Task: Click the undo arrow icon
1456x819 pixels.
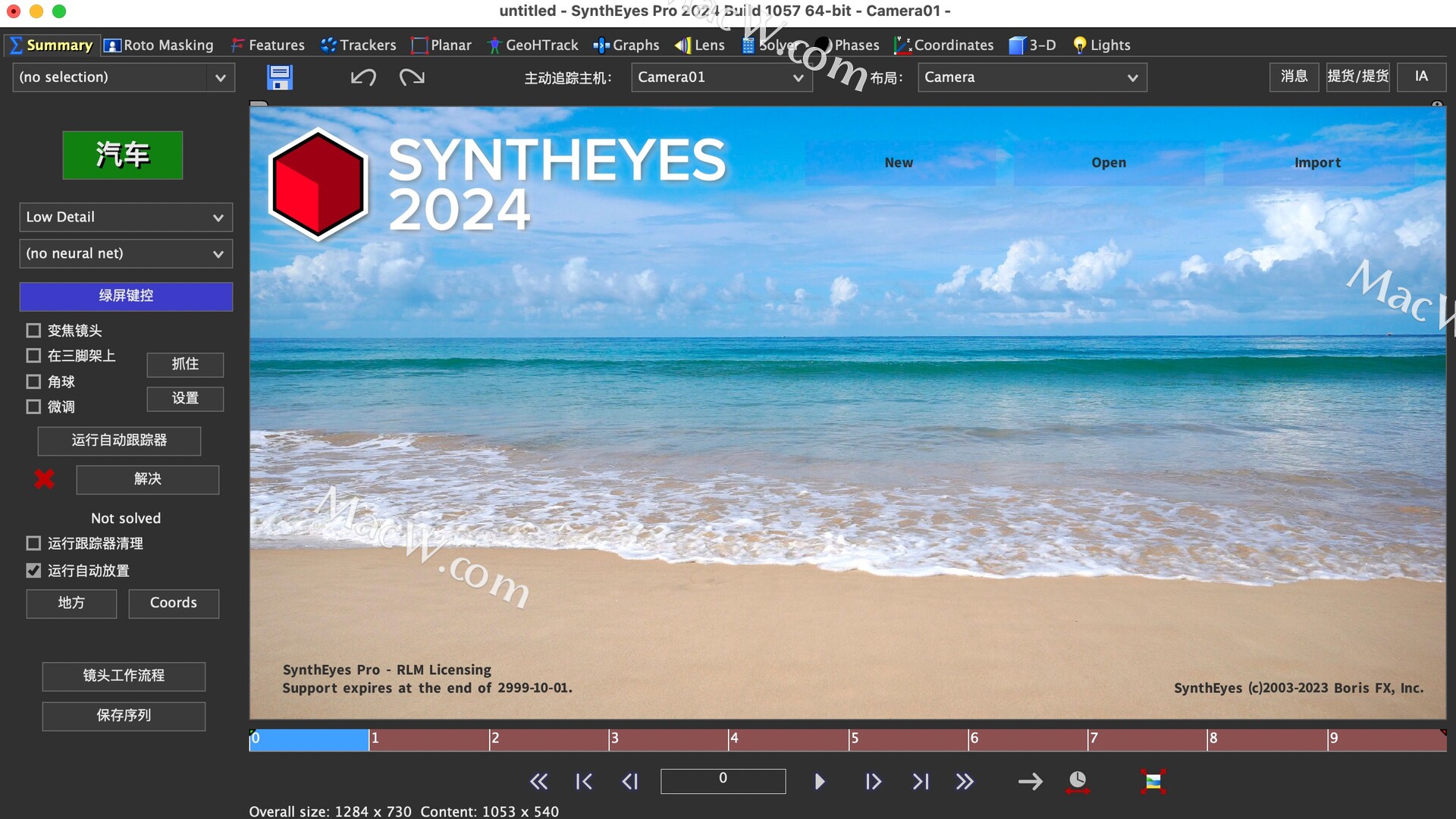Action: pos(363,77)
